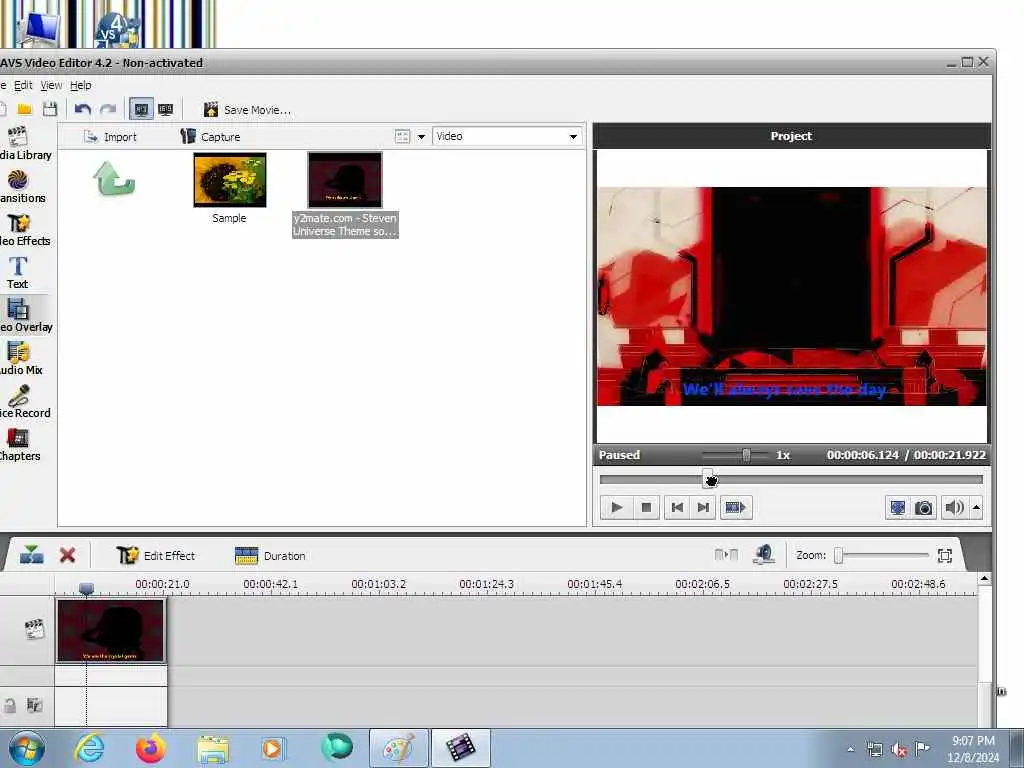This screenshot has height=768, width=1024.
Task: Open the Edit menu
Action: (23, 85)
